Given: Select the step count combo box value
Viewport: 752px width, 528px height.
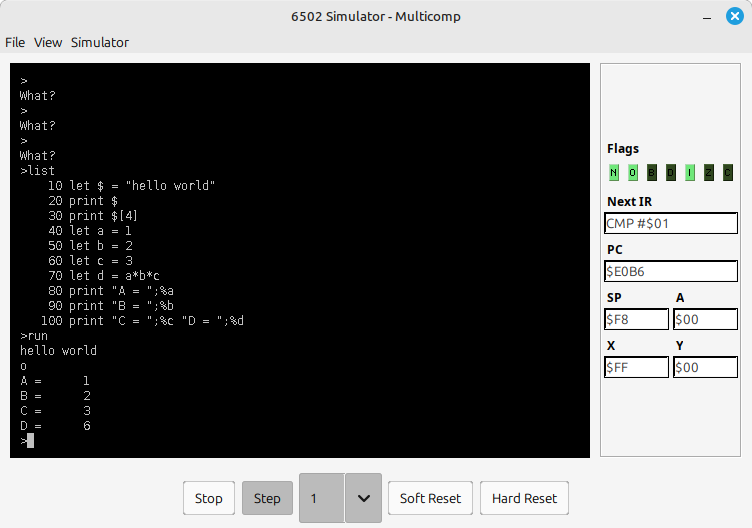Looking at the screenshot, I should point(322,498).
